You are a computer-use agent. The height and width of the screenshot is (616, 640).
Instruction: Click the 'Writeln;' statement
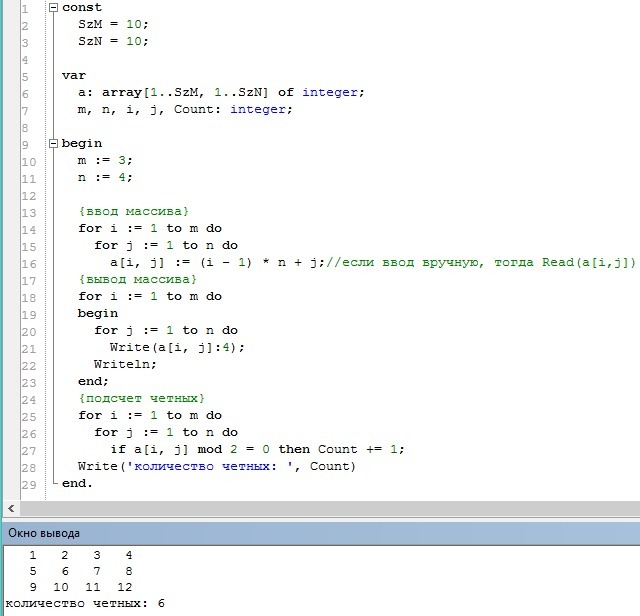125,364
